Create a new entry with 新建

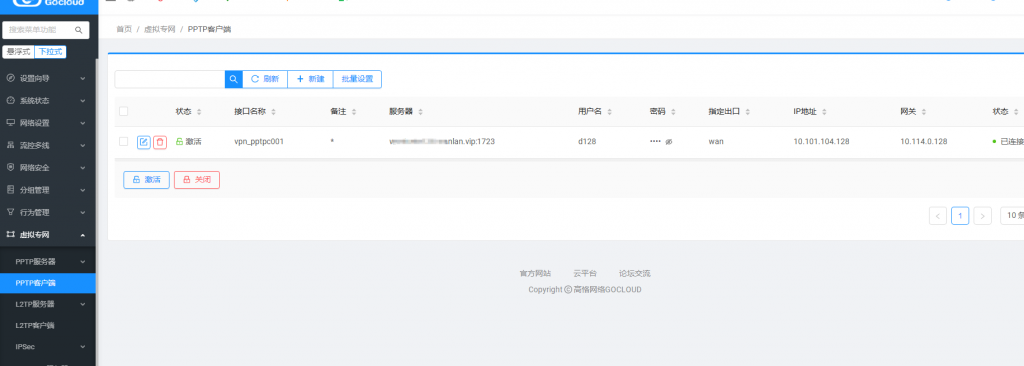[311, 79]
